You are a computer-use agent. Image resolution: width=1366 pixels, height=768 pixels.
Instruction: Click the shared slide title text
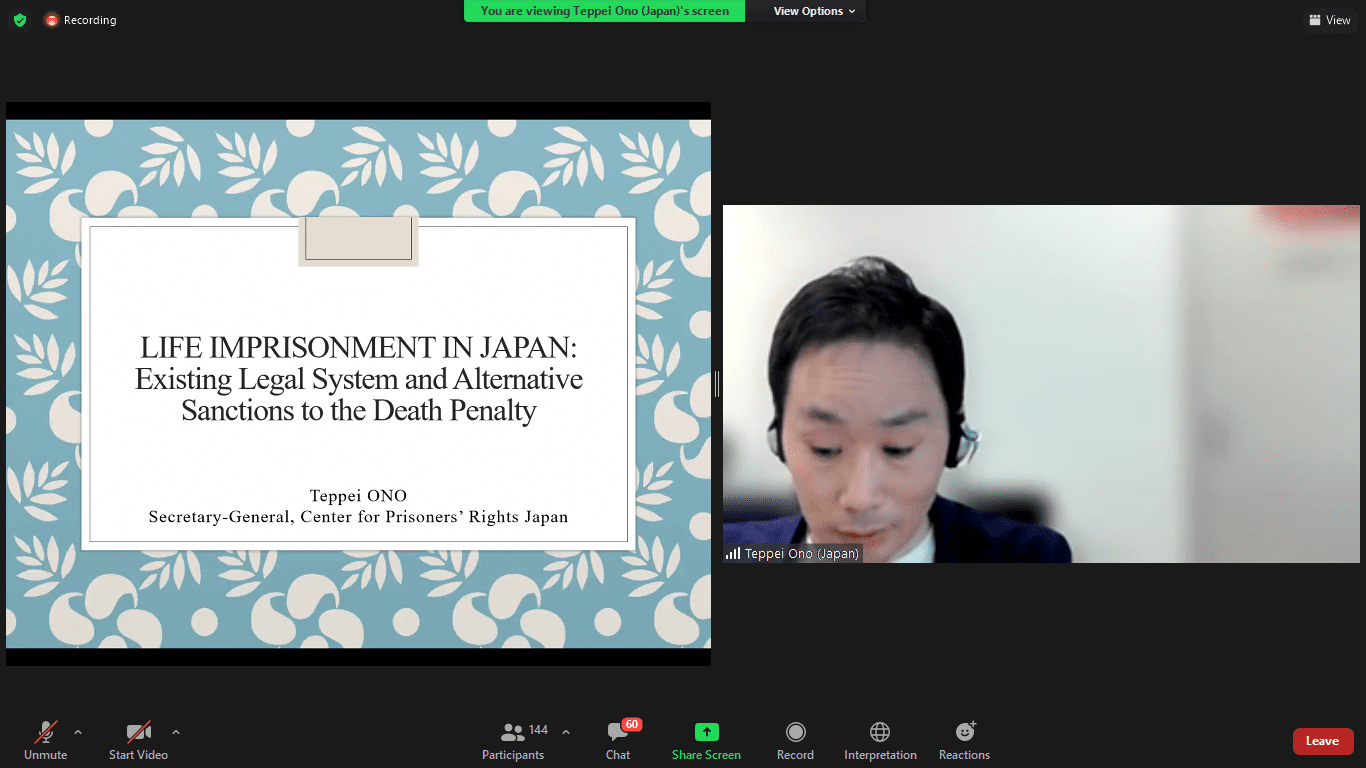(358, 379)
